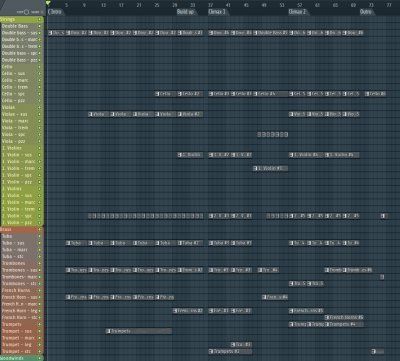Mute the Strings group track

pos(39,19)
